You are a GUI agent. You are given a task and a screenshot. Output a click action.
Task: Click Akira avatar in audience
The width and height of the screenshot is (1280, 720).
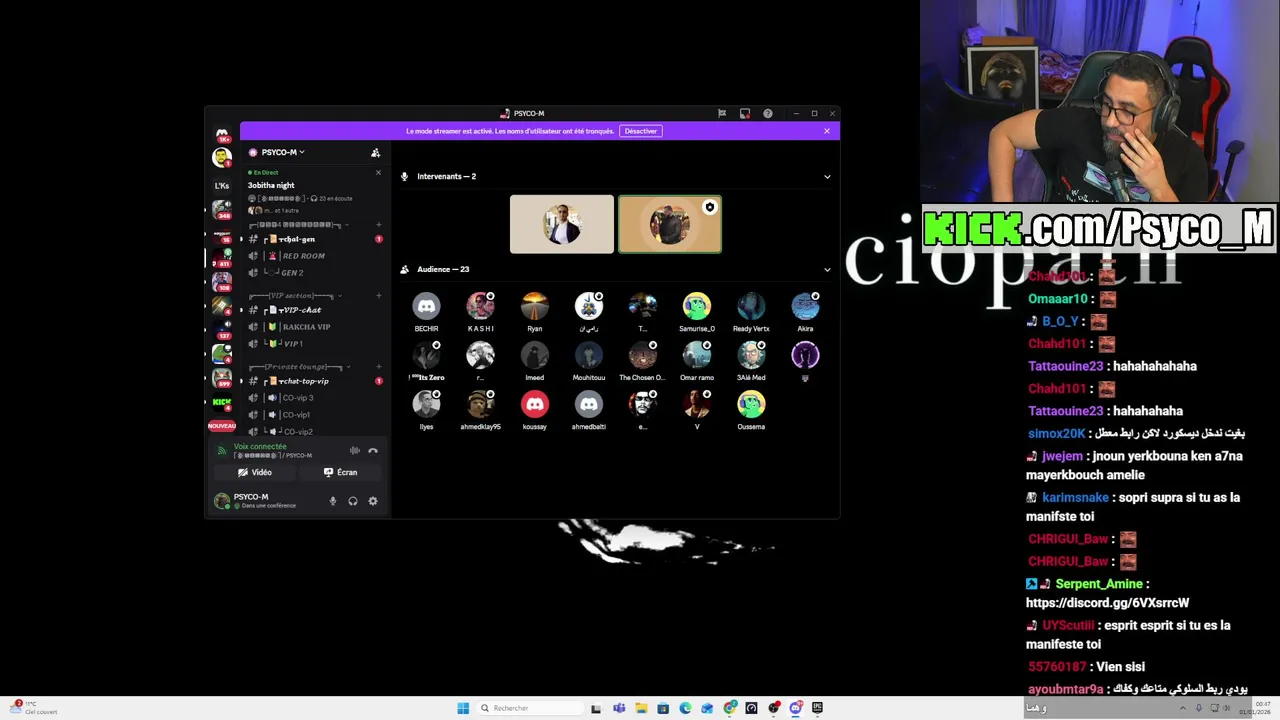click(x=805, y=306)
